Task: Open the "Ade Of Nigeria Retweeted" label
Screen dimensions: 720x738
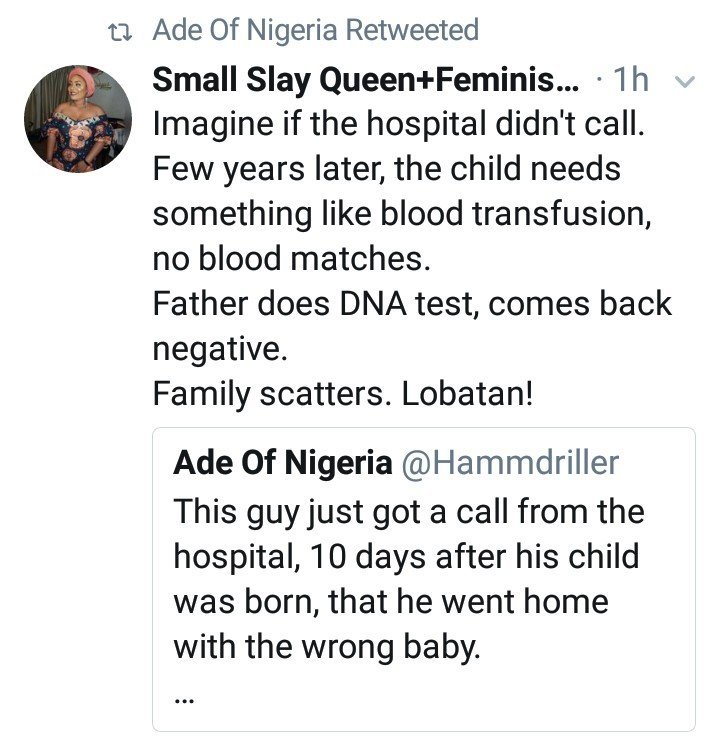Action: point(315,30)
